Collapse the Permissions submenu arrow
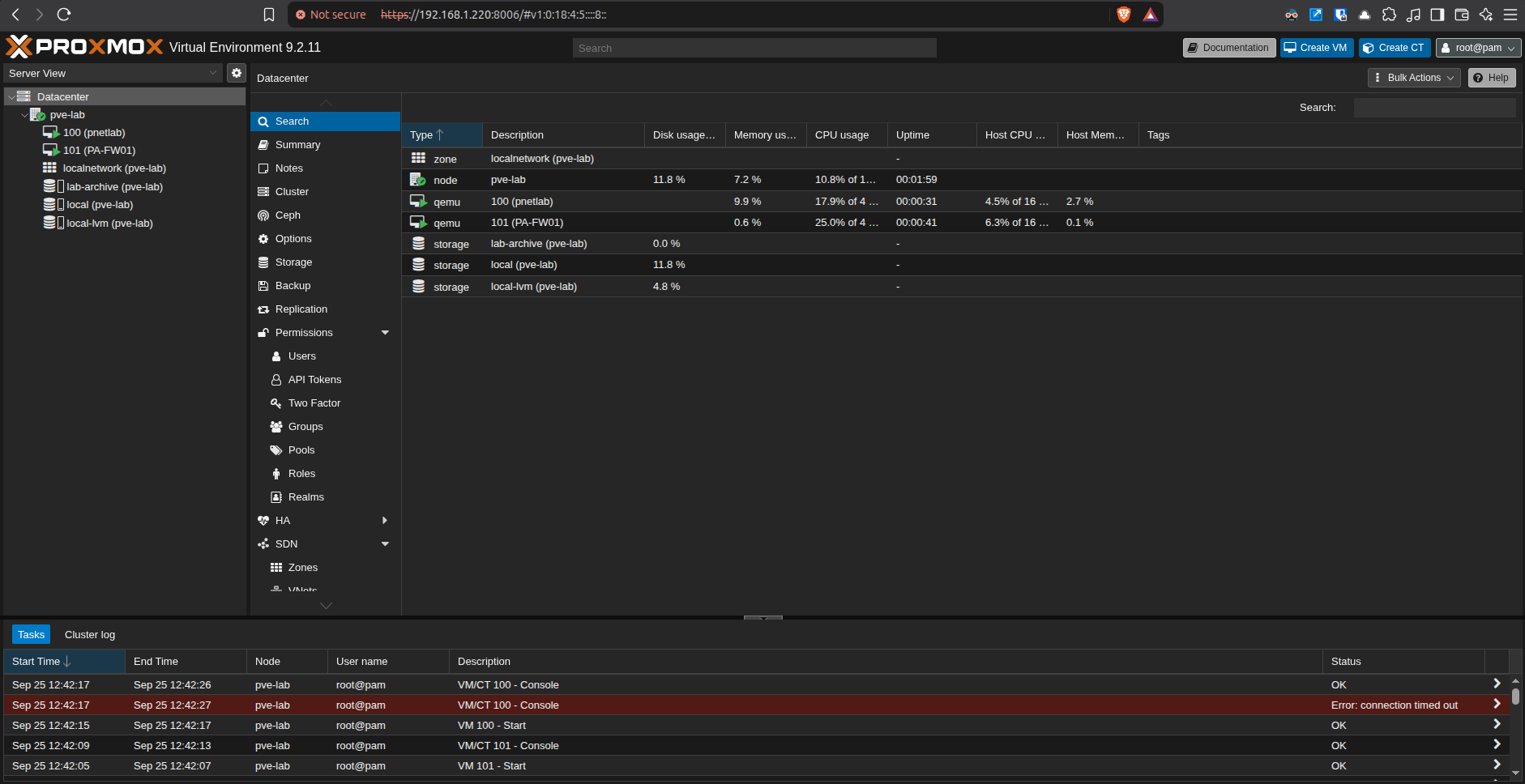The height and width of the screenshot is (784, 1525). coord(385,333)
